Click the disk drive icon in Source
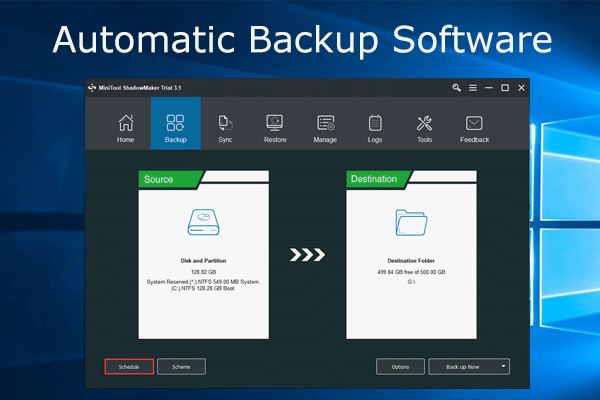The width and height of the screenshot is (600, 400). [204, 222]
